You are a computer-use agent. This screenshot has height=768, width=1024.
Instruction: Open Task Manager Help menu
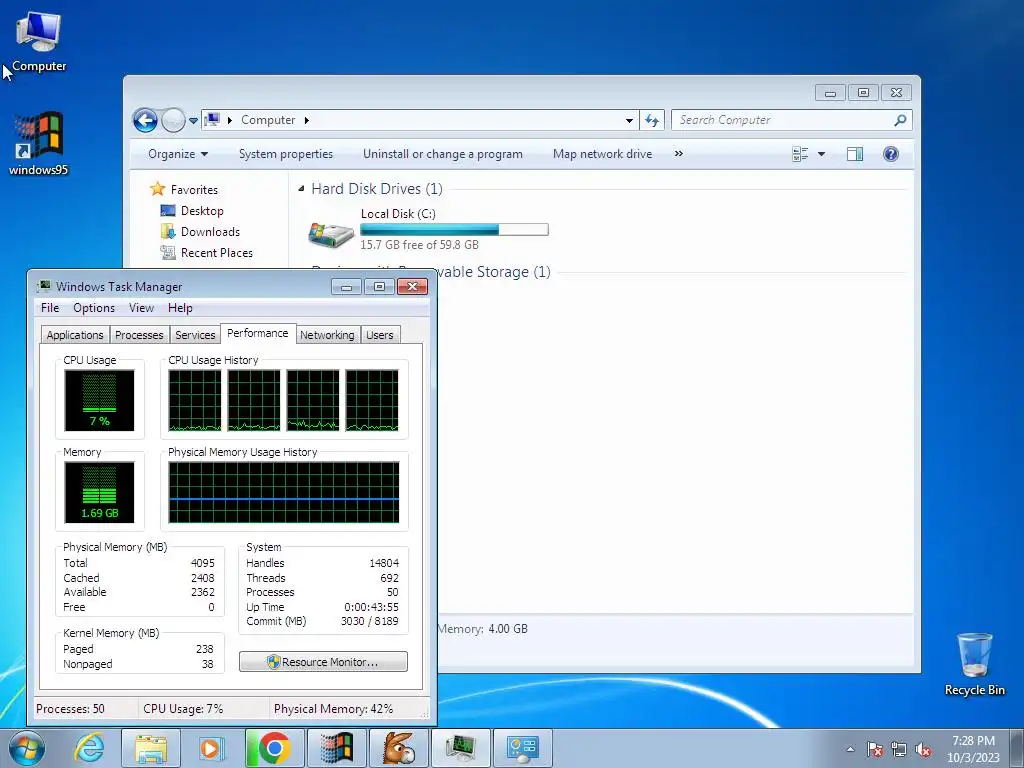tap(180, 308)
